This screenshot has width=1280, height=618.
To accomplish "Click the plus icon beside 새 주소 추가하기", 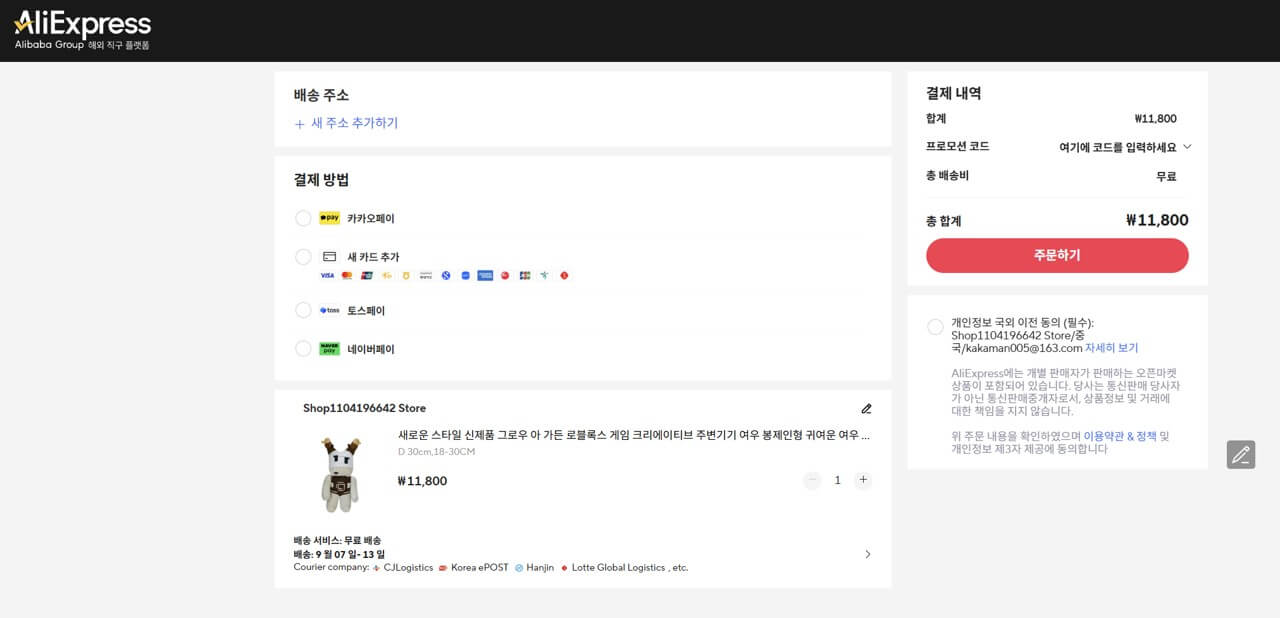I will click(299, 124).
